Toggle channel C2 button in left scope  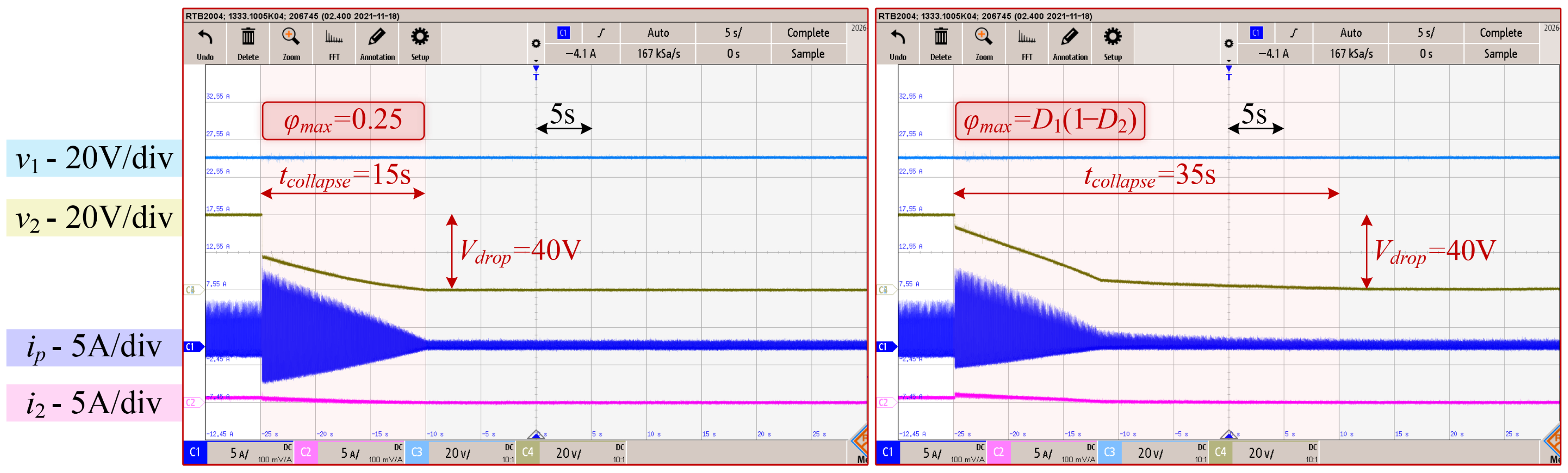point(306,452)
